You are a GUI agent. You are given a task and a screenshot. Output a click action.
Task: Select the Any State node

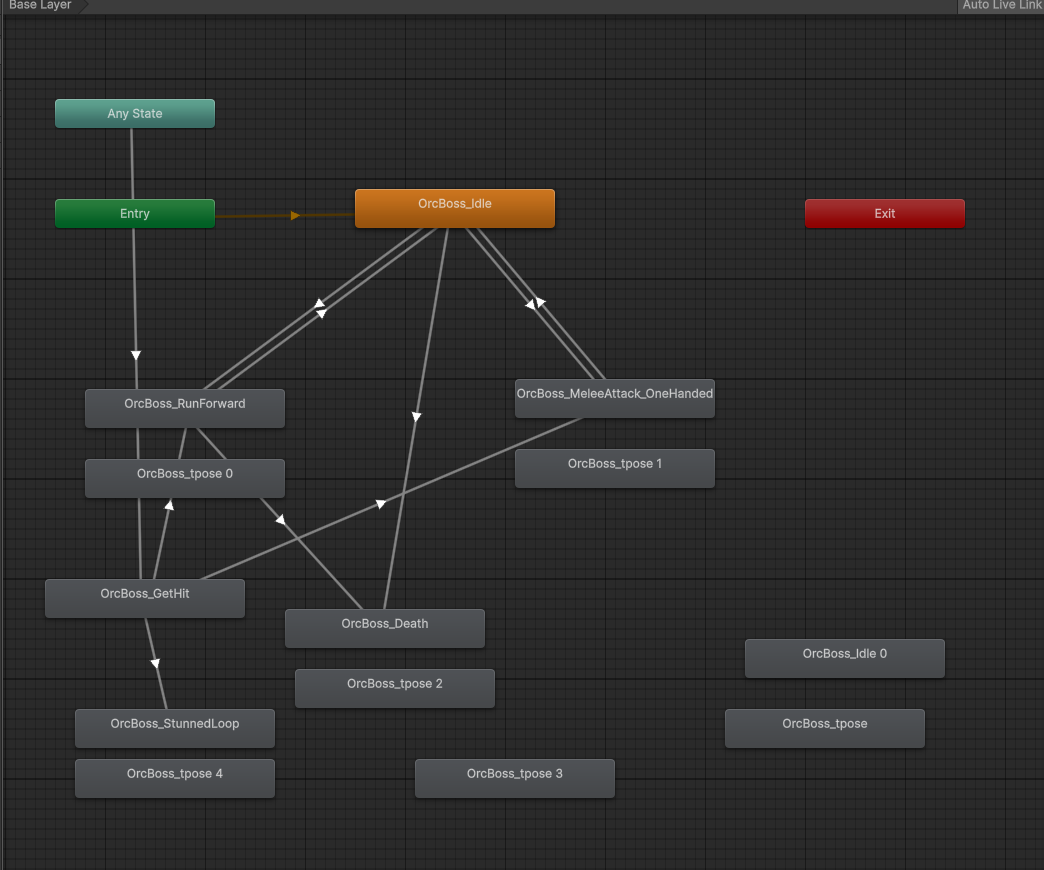(x=135, y=114)
